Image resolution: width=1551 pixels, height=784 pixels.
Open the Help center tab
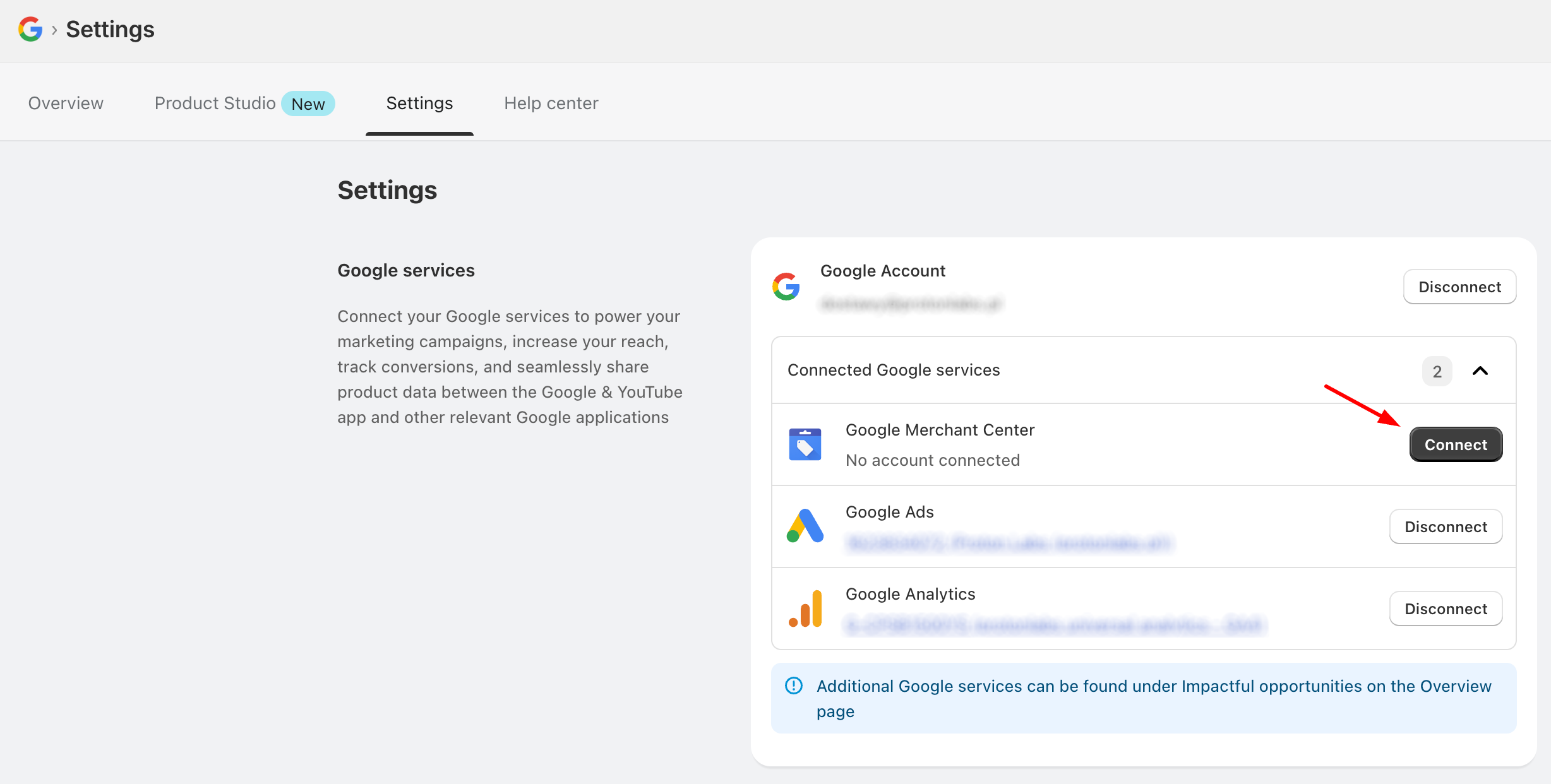point(551,103)
